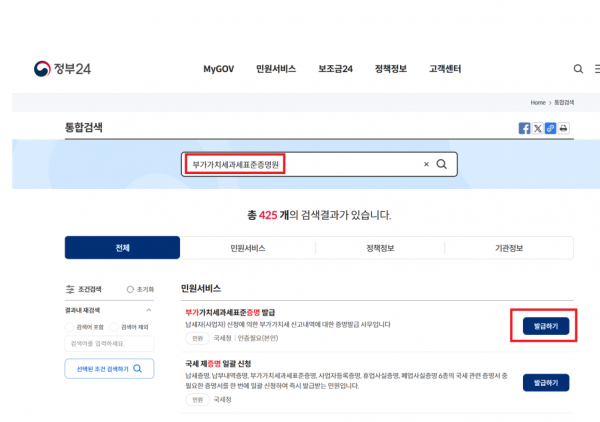Switch to the 민원서비스 results tab
This screenshot has width=600, height=422.
(247, 247)
